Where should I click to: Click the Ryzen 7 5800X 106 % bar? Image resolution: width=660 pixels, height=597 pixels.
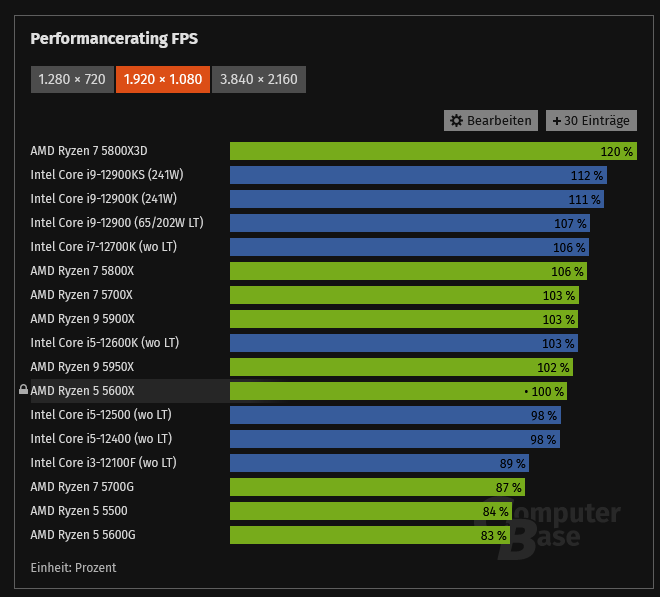pyautogui.click(x=408, y=271)
